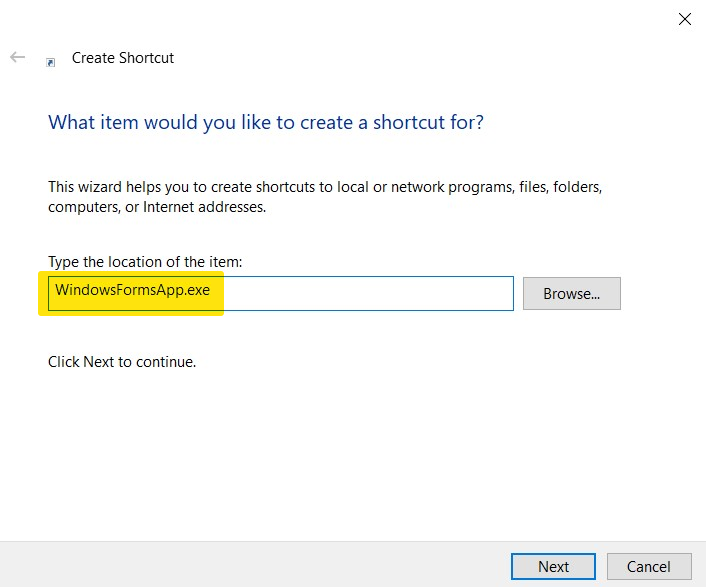Click the word 'shortcut' in the blue heading
Viewport: 706px width, 587px height.
409,122
